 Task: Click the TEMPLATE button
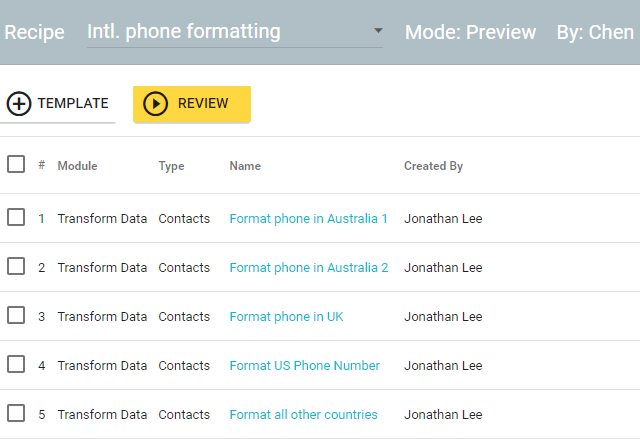pyautogui.click(x=58, y=104)
